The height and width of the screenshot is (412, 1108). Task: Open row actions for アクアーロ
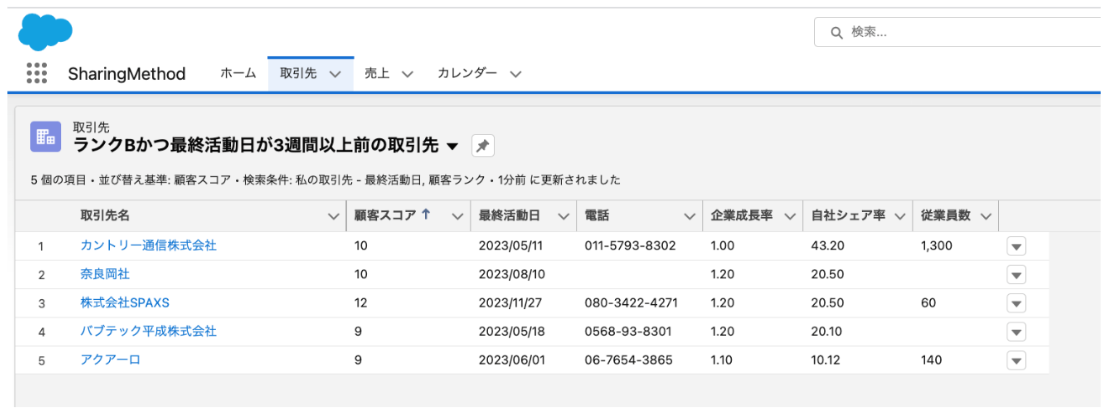[x=1016, y=360]
